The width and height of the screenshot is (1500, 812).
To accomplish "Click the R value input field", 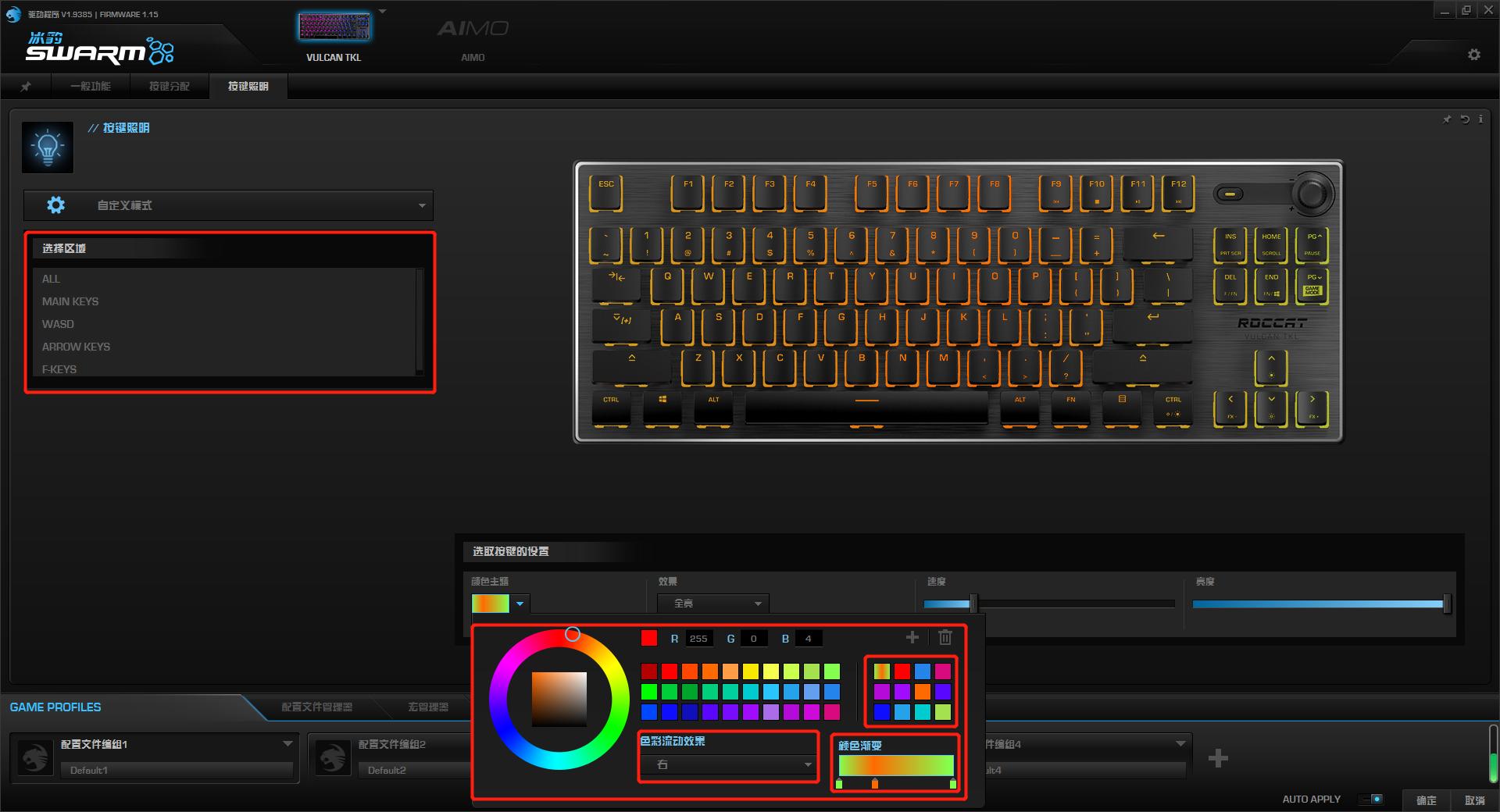I will 698,638.
